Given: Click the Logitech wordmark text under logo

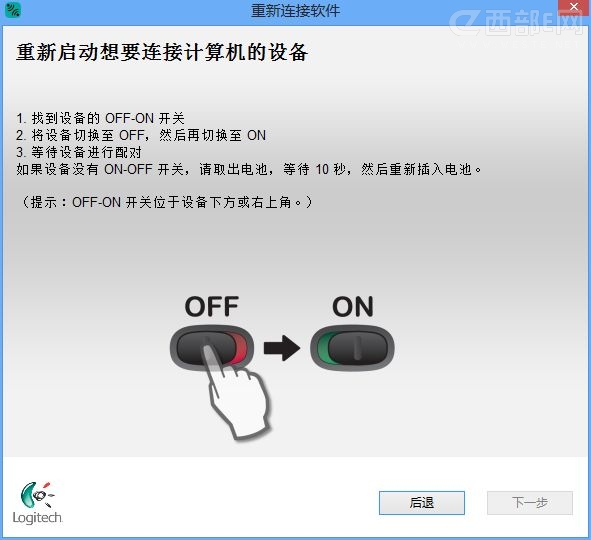Looking at the screenshot, I should click(37, 518).
